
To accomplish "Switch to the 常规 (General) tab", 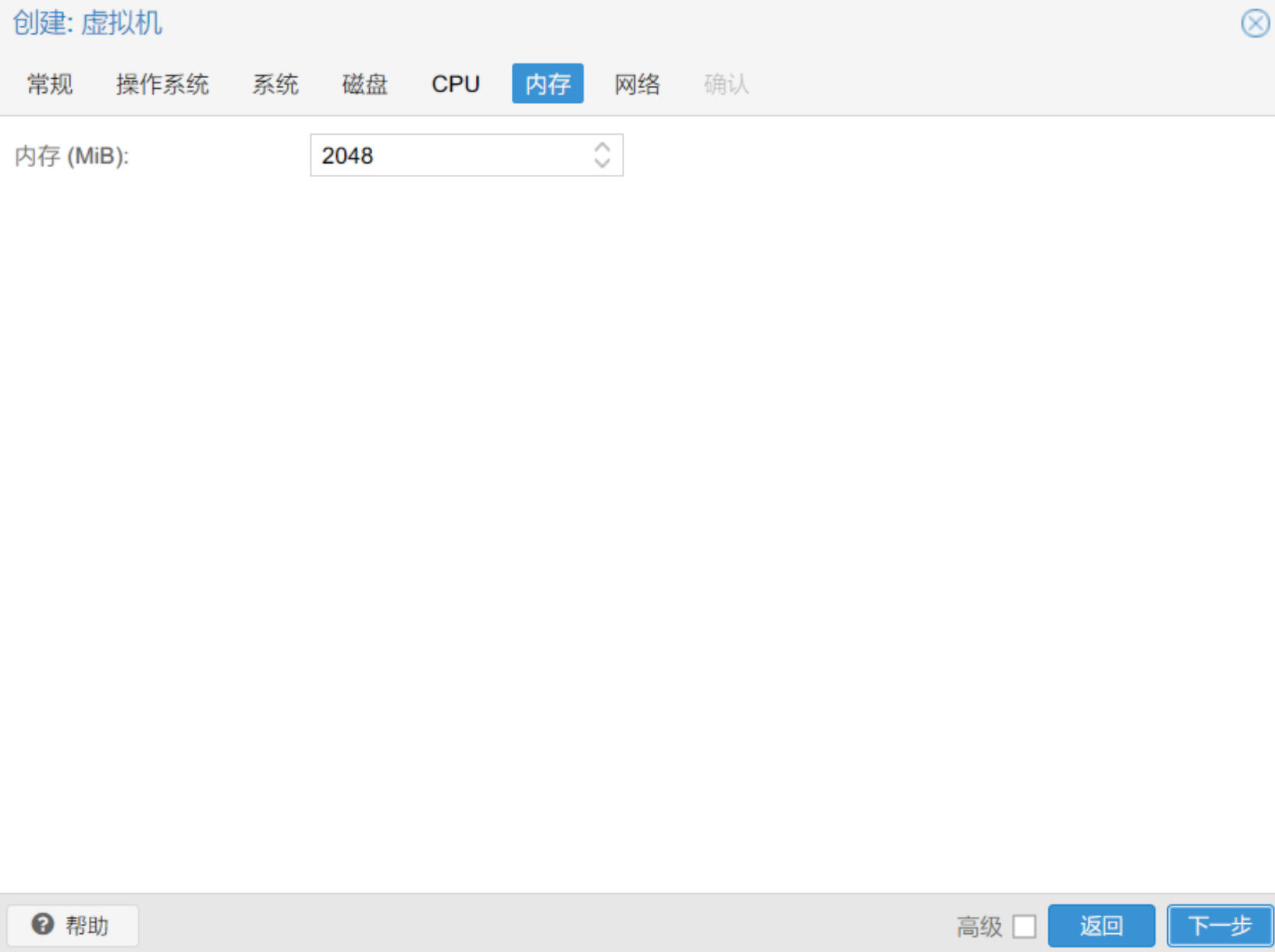I will click(50, 83).
